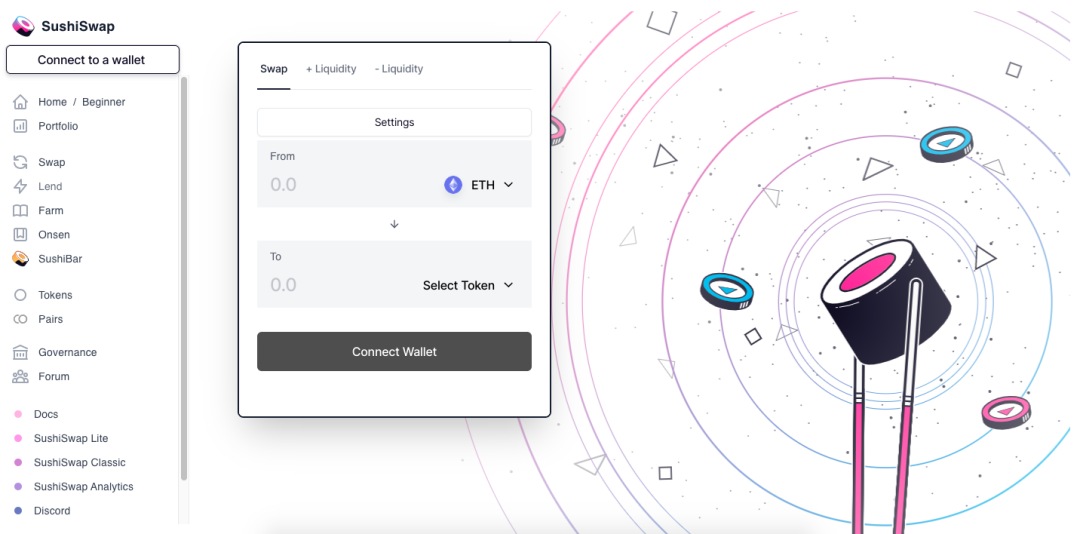Image resolution: width=1080 pixels, height=534 pixels.
Task: Click the SushiSwap logo icon
Action: [23, 26]
